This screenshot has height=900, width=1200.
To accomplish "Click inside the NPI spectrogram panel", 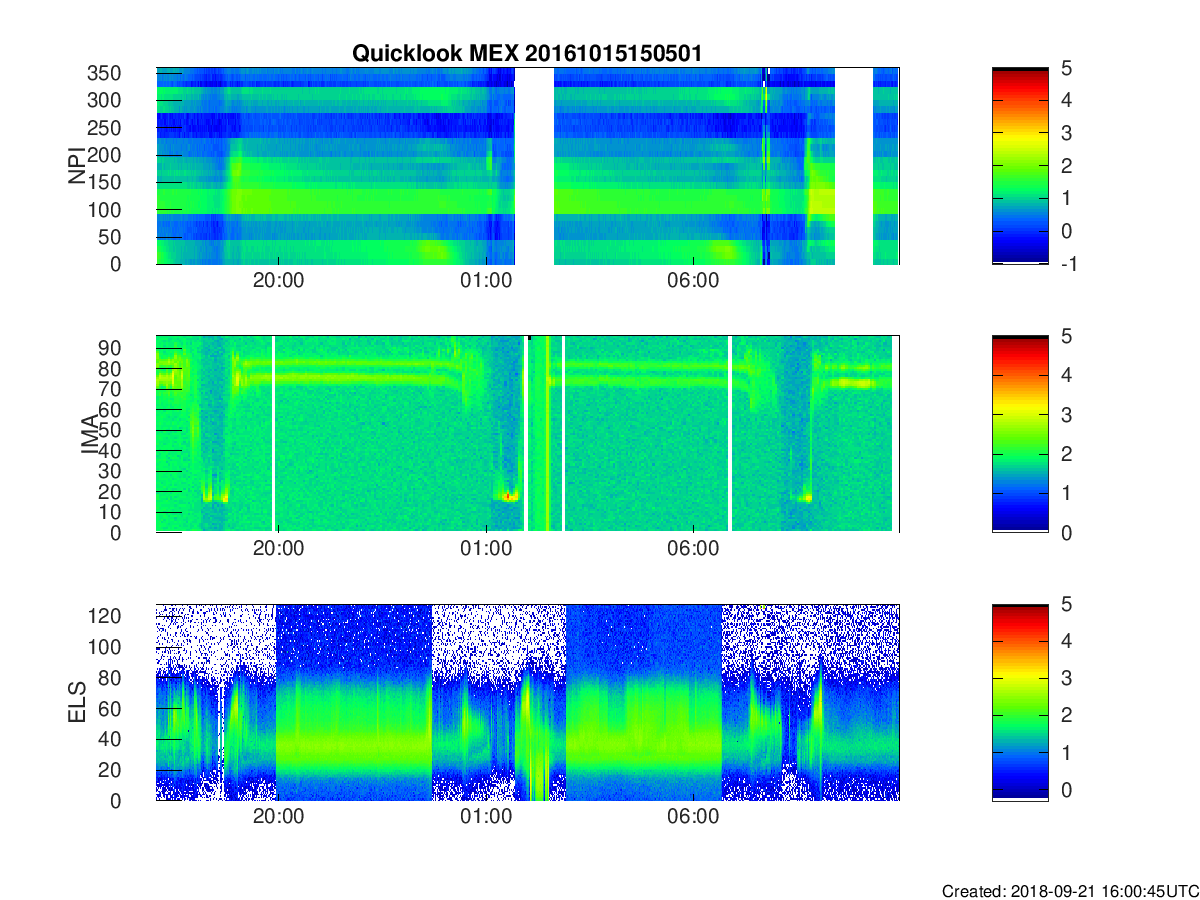I will [x=527, y=166].
